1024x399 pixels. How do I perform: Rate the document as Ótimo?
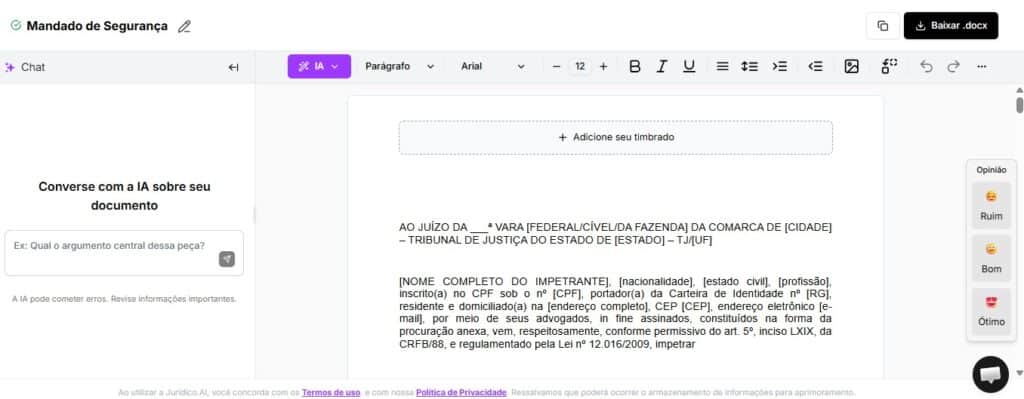(x=991, y=311)
